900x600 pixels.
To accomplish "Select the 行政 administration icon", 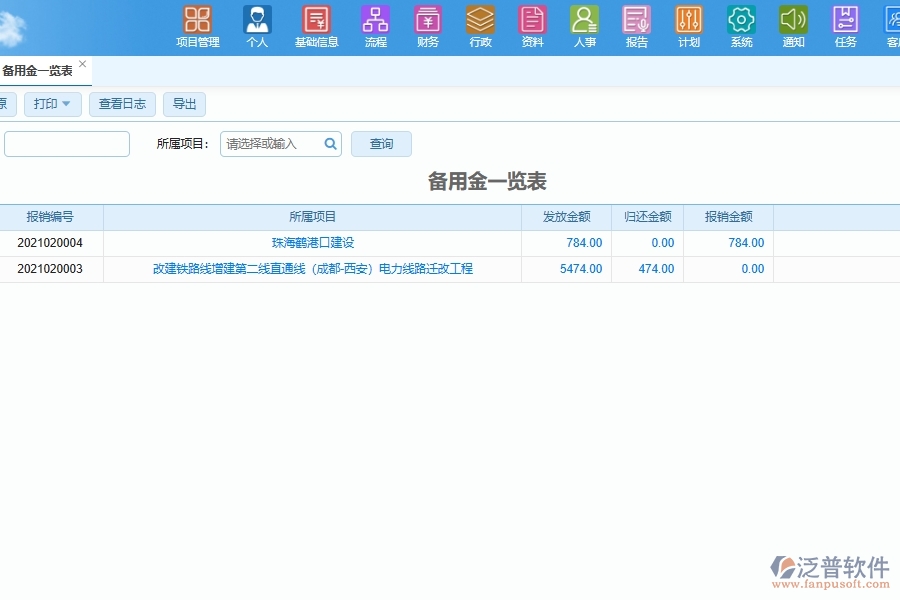I will (480, 27).
